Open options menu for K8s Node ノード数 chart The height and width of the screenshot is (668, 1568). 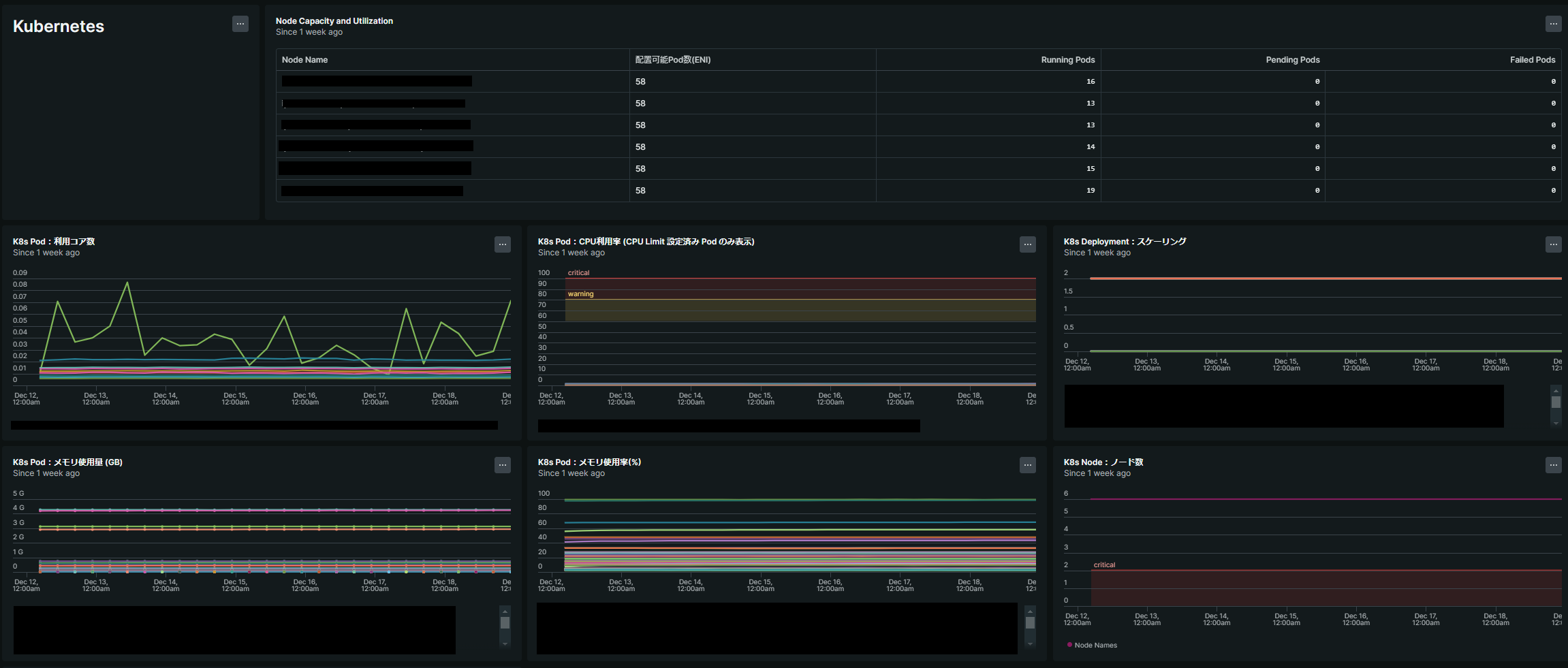click(1553, 465)
